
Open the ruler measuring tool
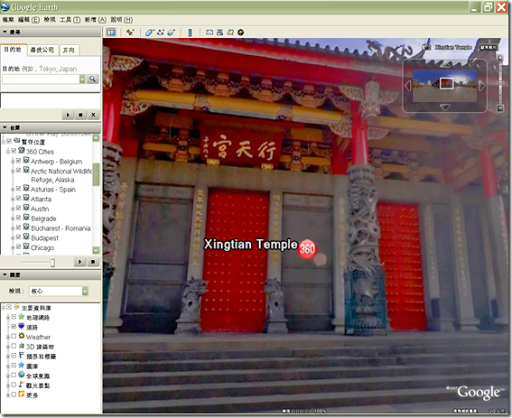[190, 32]
